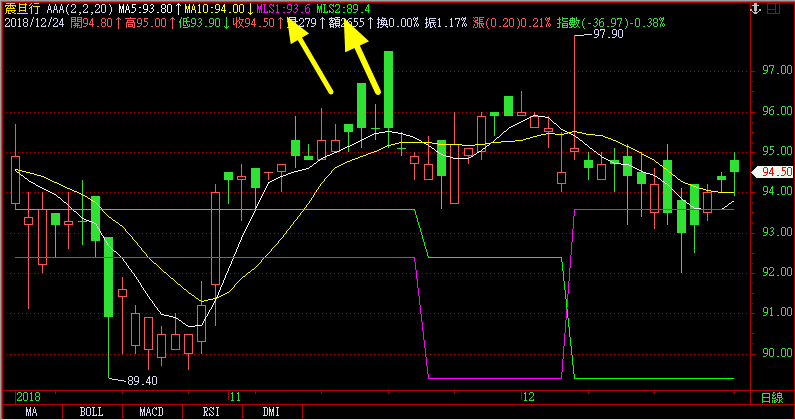Open the BOLL indicator tab
The height and width of the screenshot is (420, 795).
tap(92, 412)
